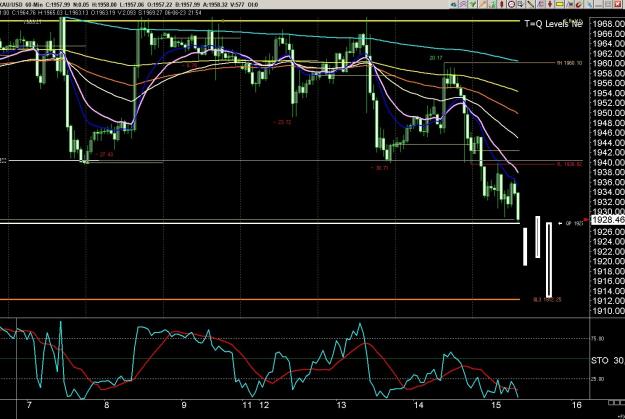Select the red candlestick chart type icon
Screen dimensions: 625x419
502,4
